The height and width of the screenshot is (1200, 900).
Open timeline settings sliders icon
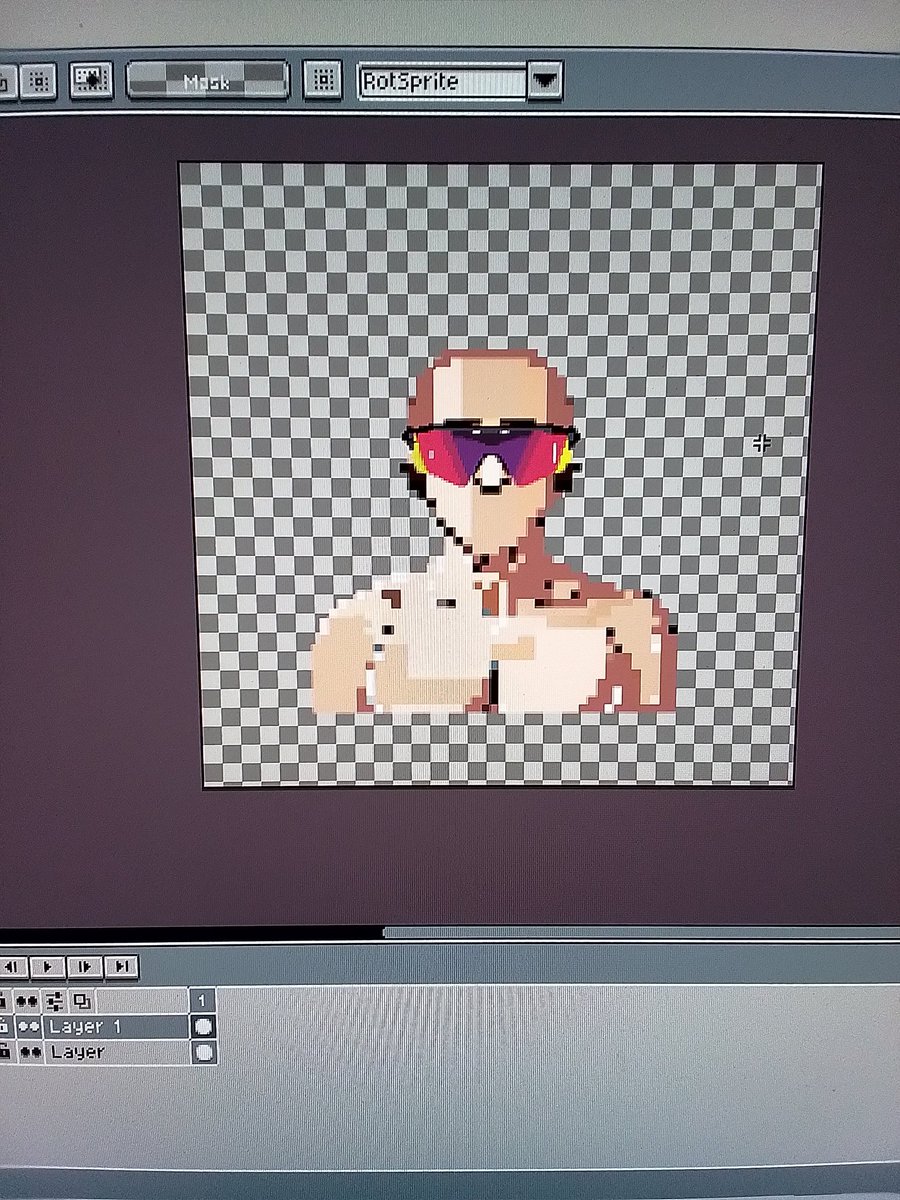point(54,1000)
